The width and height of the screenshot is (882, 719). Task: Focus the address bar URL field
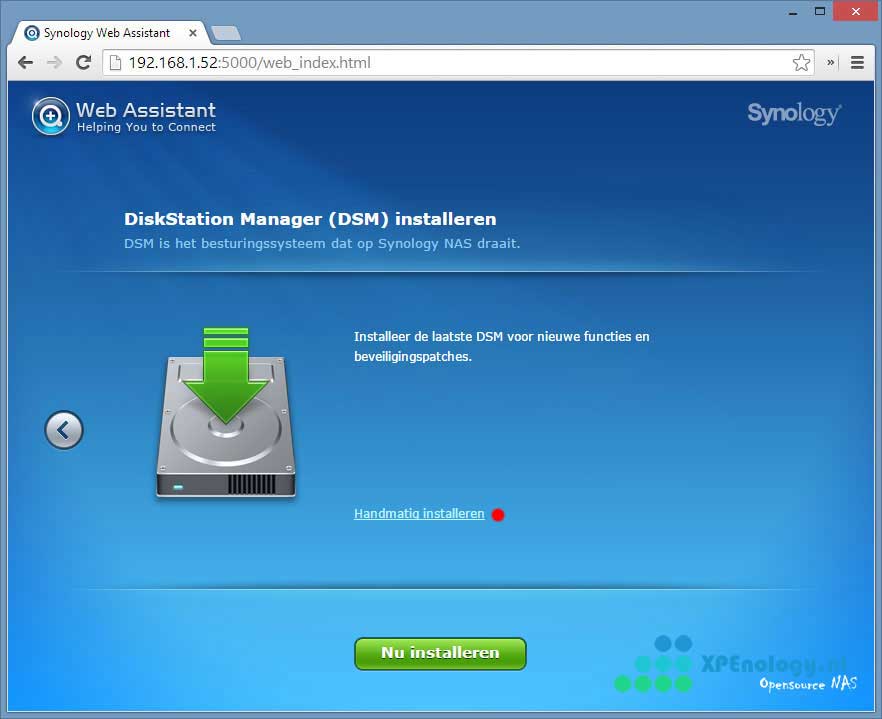click(x=450, y=63)
